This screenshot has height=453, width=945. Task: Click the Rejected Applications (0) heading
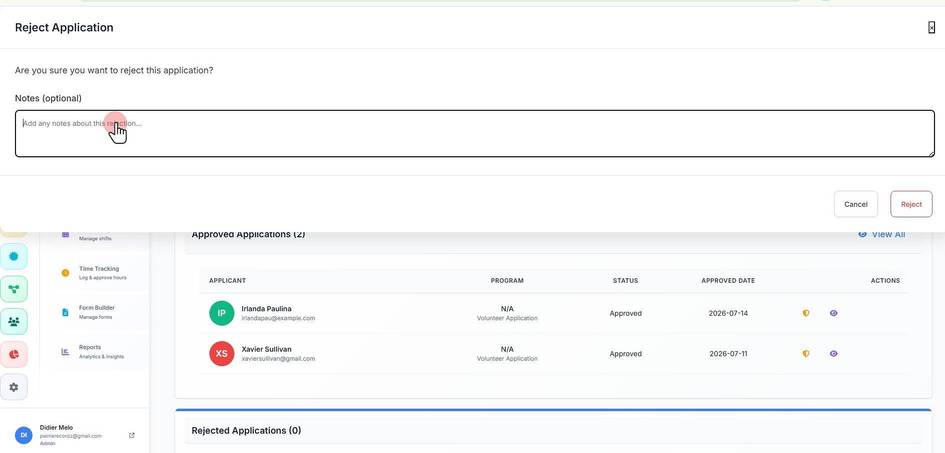246,431
